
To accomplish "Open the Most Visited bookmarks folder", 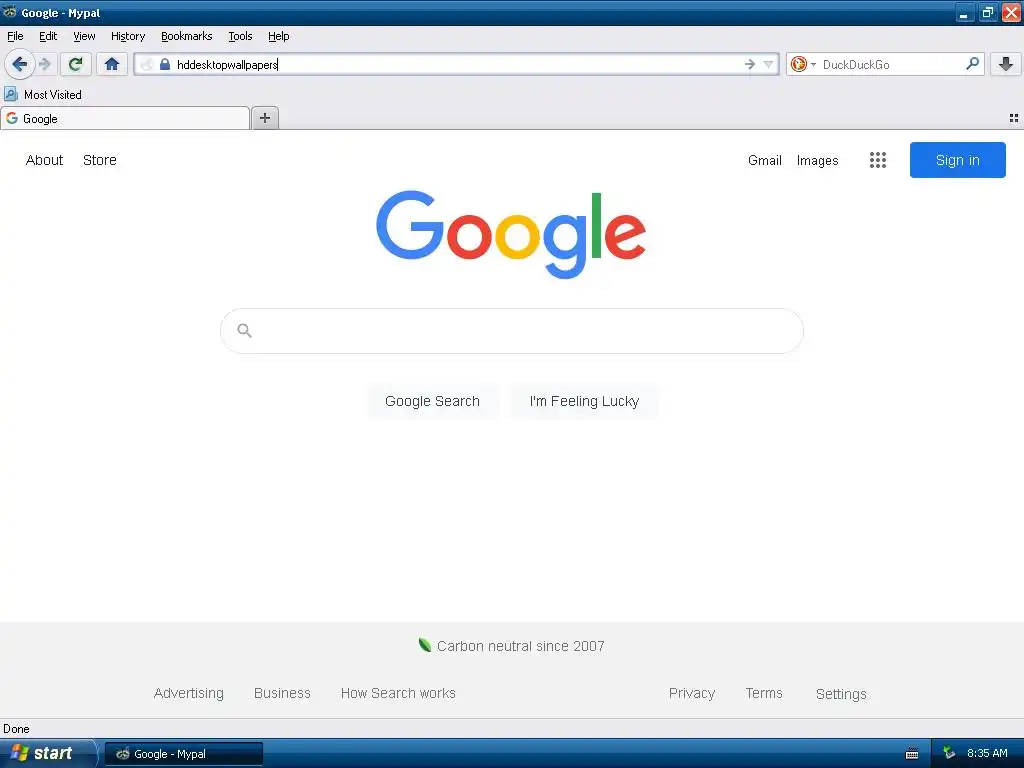I will point(43,95).
